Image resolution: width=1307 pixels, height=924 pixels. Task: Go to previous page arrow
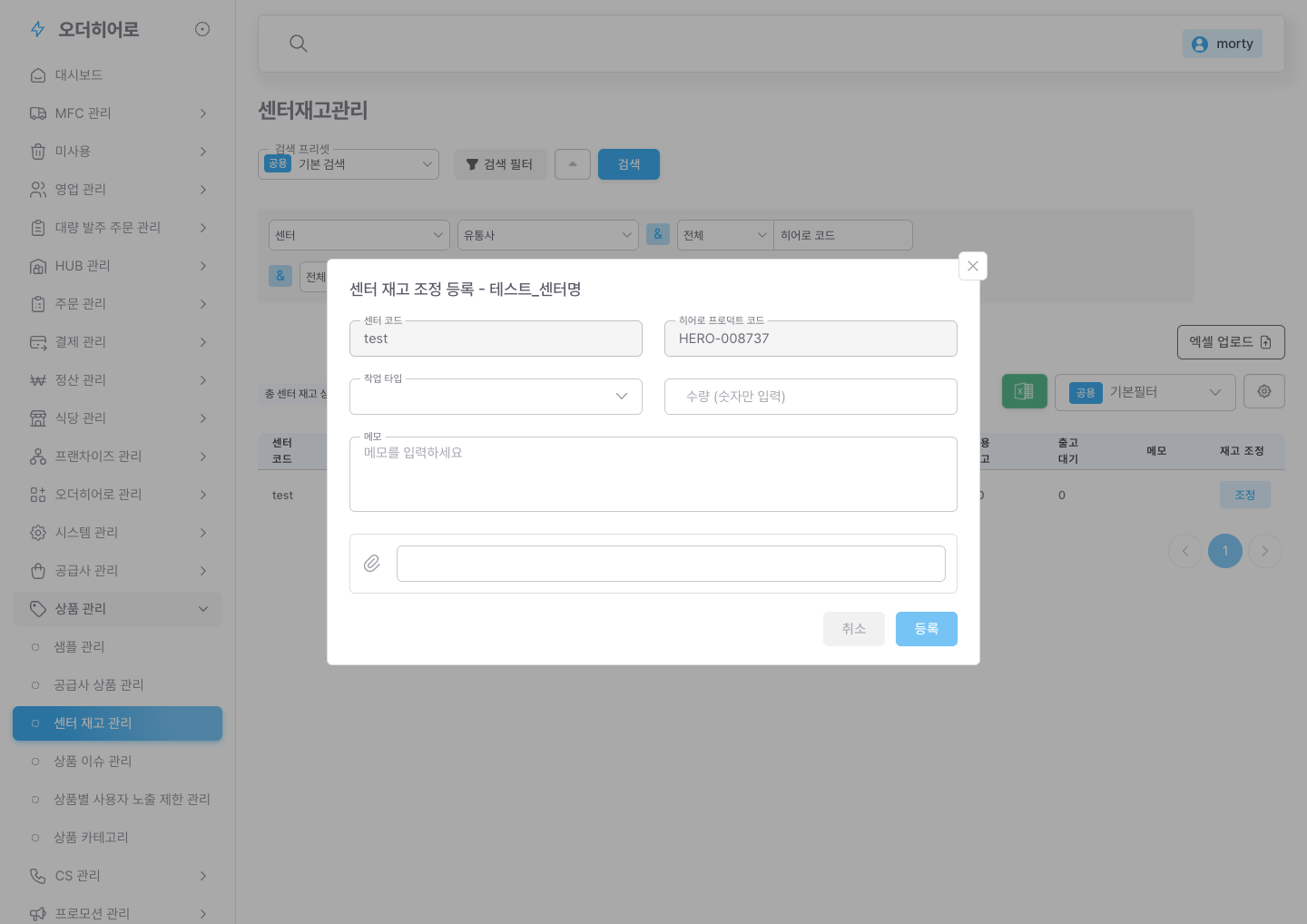pos(1185,551)
